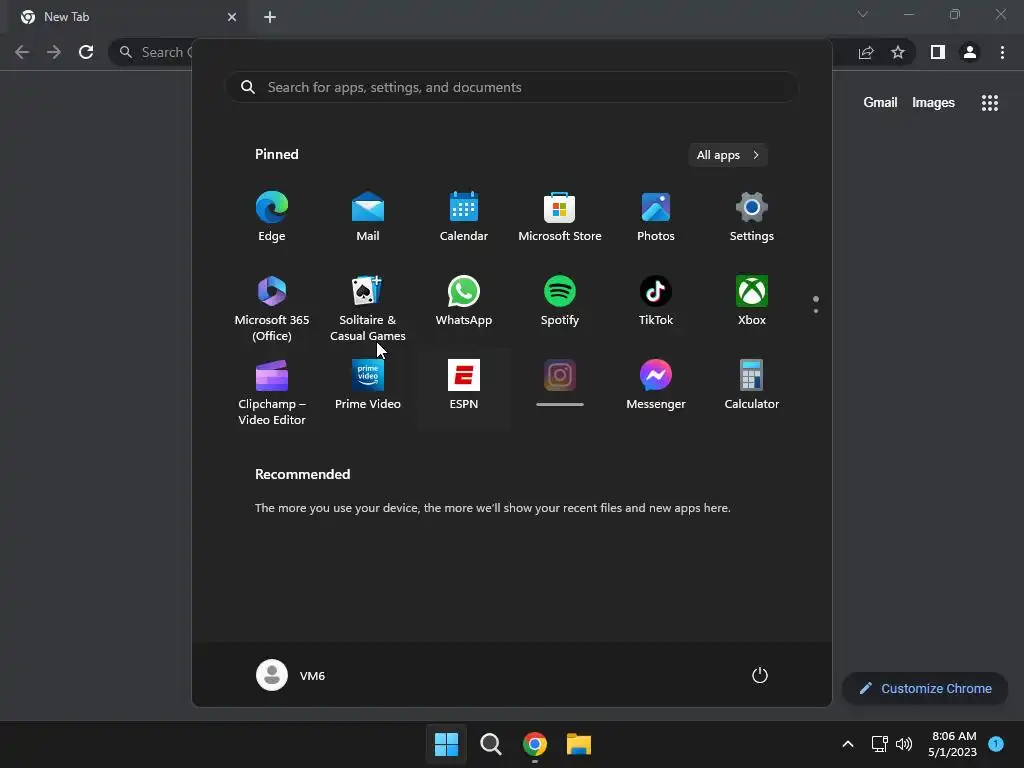Open Clipchamp Video Editor

pos(272,392)
